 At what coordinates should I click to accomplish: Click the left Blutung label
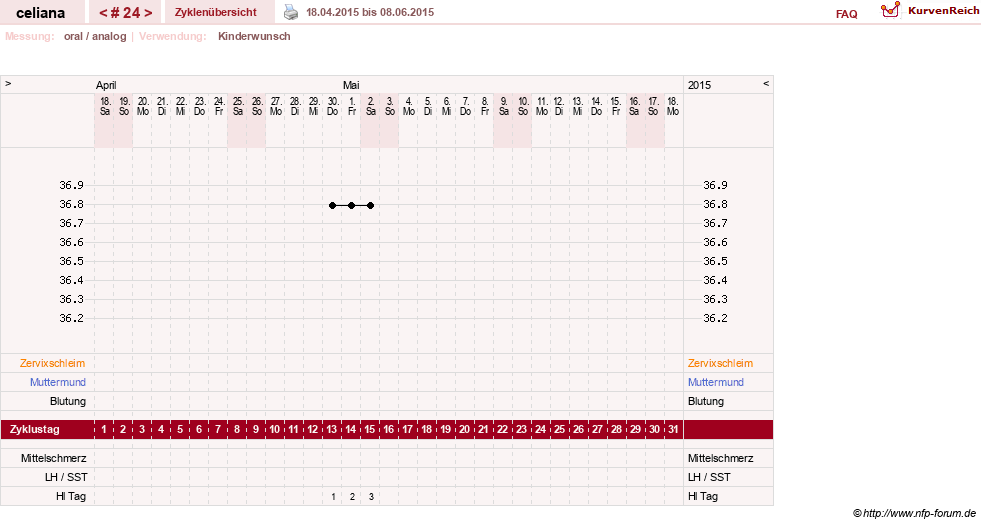point(68,401)
